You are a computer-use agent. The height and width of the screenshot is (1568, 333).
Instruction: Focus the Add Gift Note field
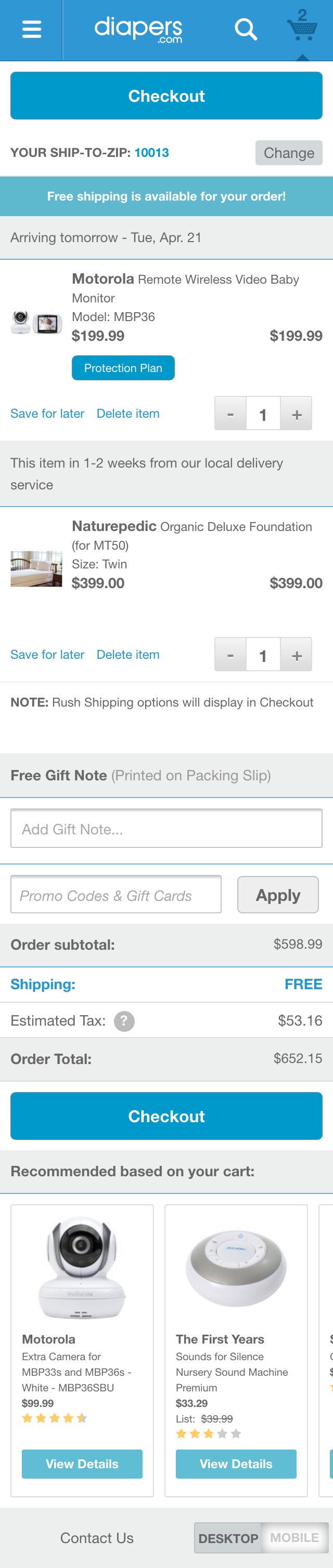[166, 829]
